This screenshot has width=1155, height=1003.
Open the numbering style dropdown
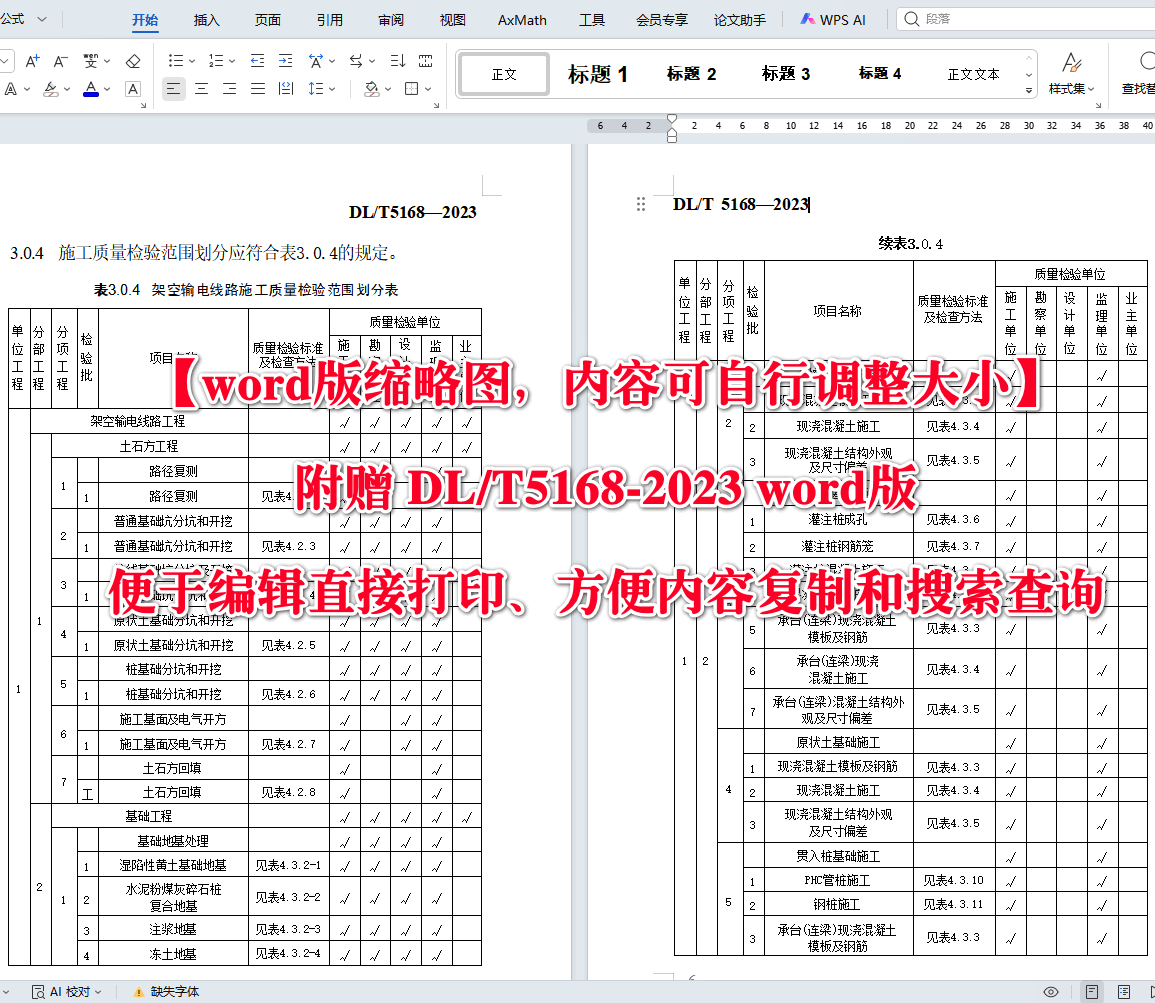(x=232, y=61)
